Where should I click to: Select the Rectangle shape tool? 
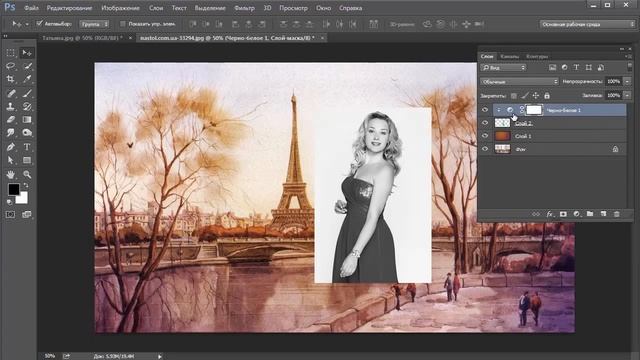point(27,160)
